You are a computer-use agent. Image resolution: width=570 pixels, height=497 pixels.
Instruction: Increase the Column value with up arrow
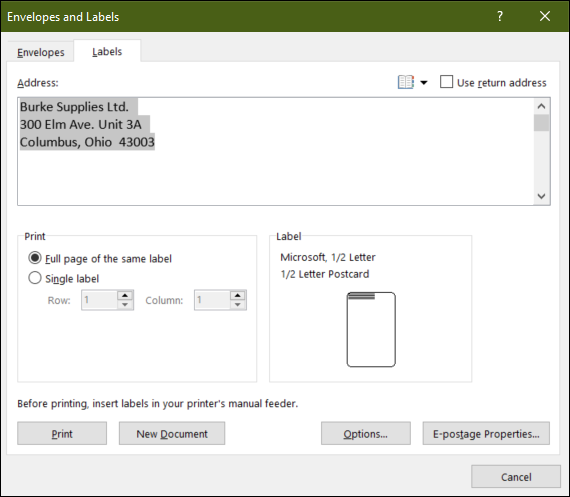click(x=238, y=295)
